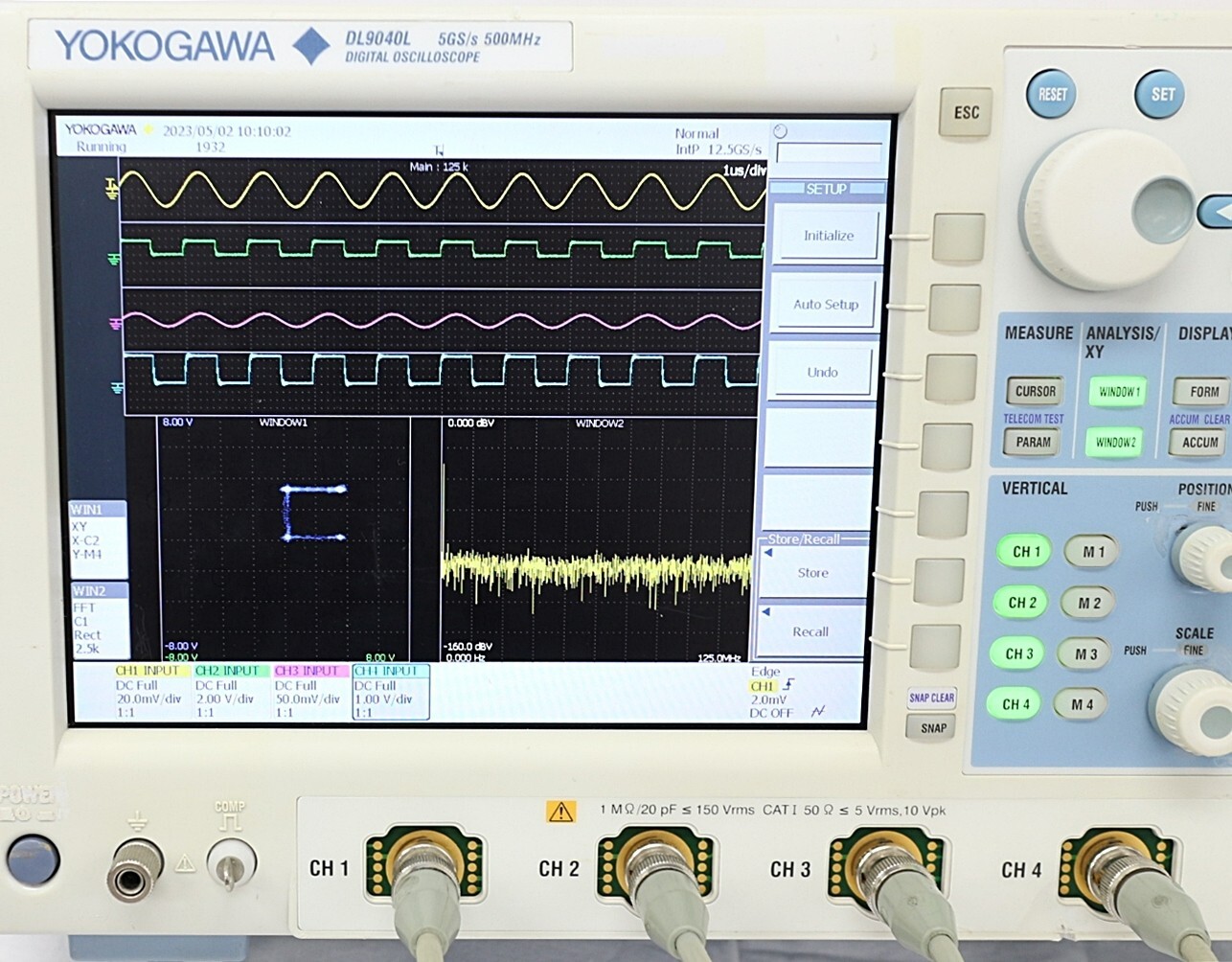1232x962 pixels.
Task: Toggle the WINDOW 1 analysis button
Action: coord(1117,391)
